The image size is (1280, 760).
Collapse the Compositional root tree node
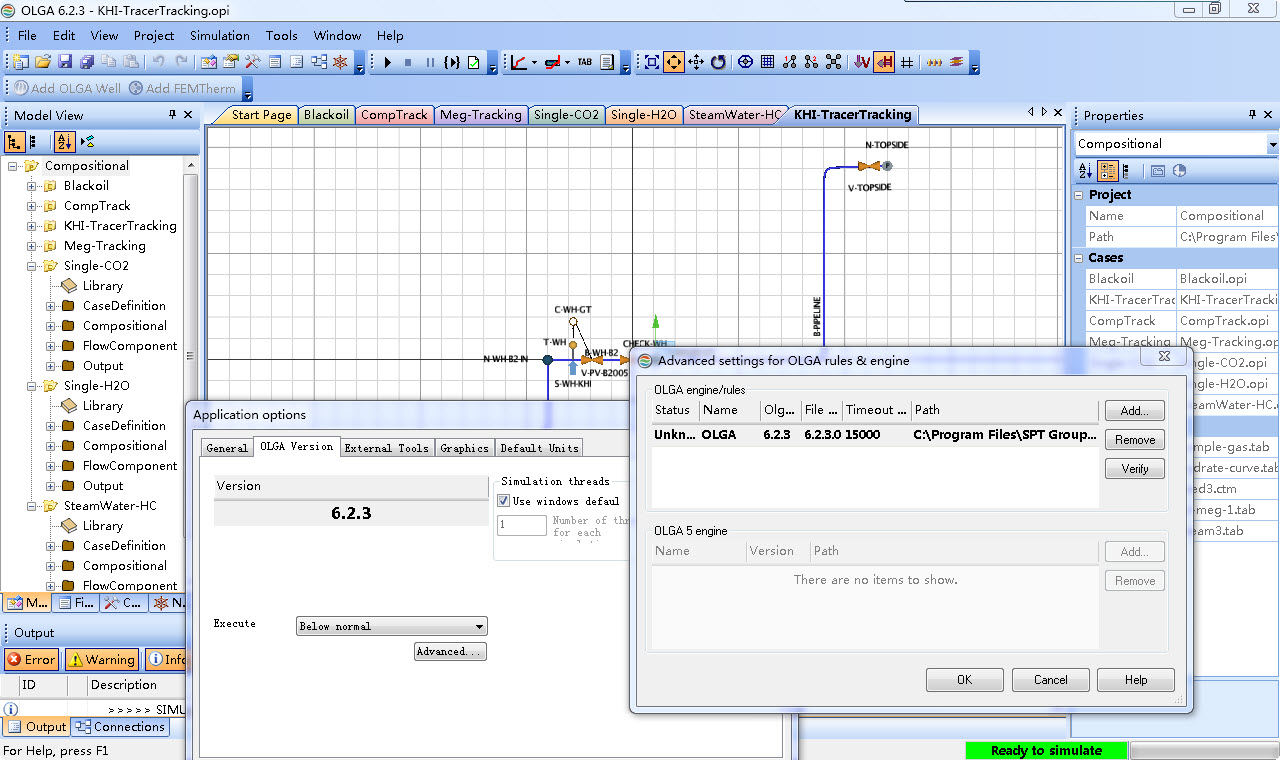coord(13,166)
